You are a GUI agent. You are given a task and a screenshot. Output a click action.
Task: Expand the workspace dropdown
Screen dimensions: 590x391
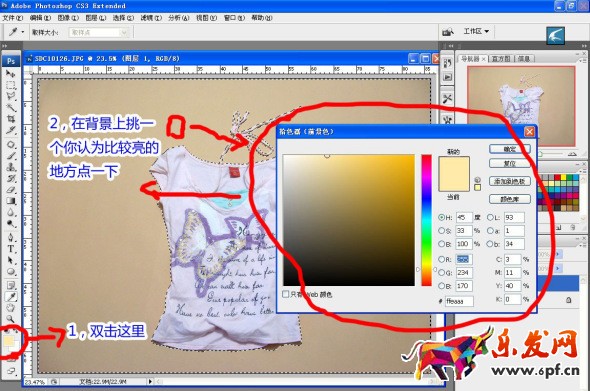click(476, 31)
